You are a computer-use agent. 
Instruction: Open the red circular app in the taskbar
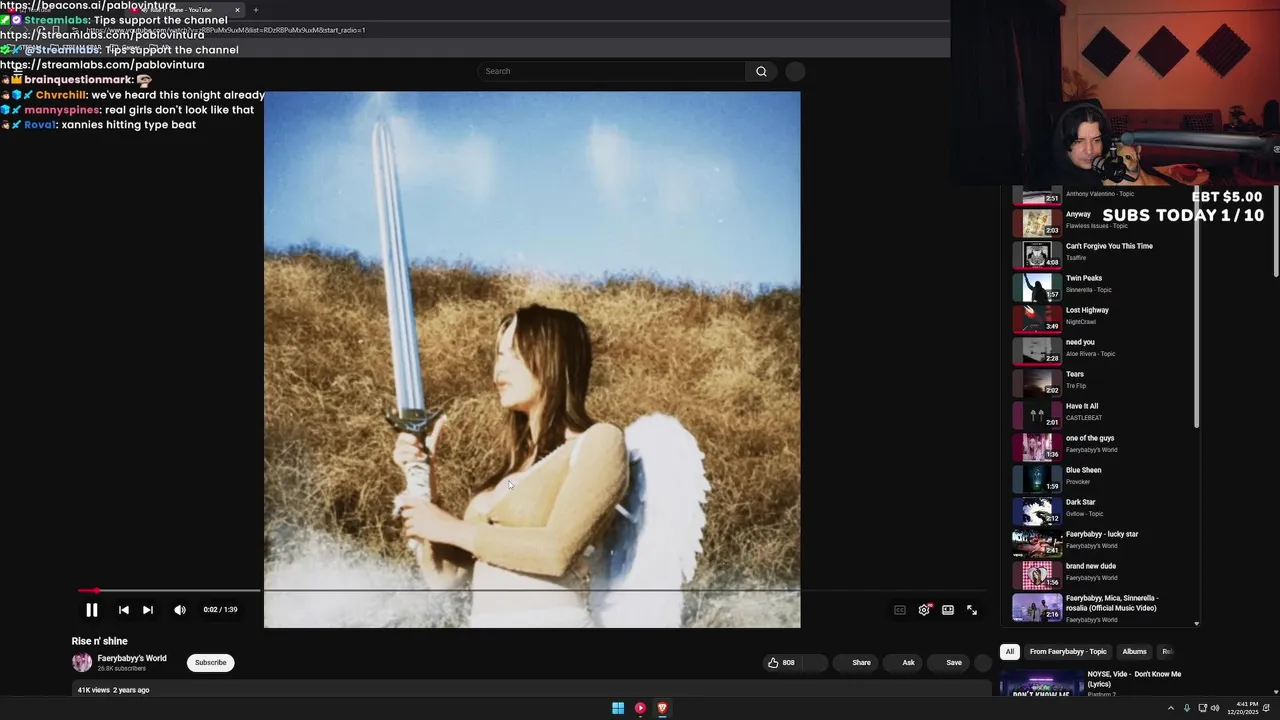640,708
